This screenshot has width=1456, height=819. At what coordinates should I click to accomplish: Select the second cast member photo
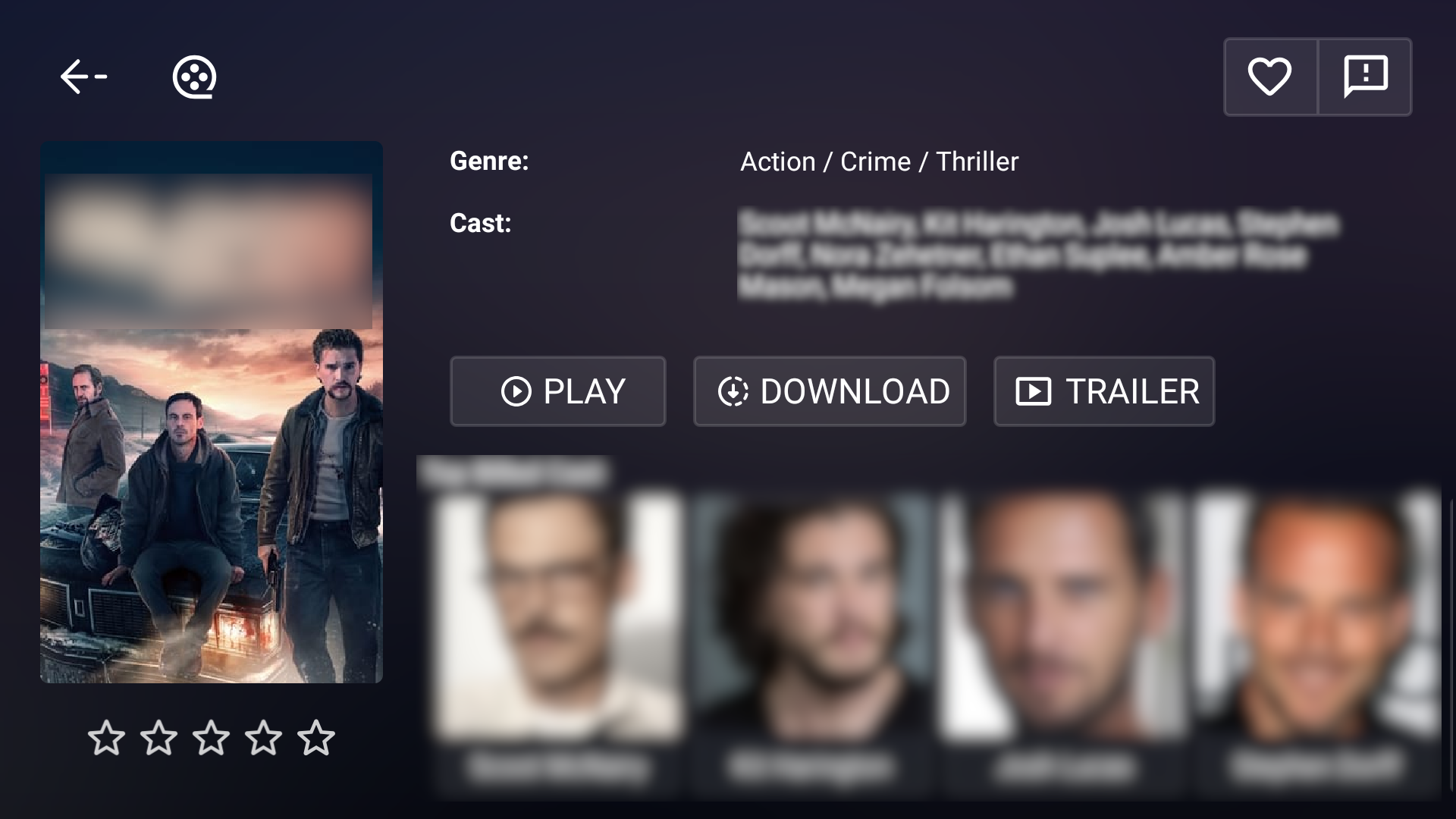pyautogui.click(x=811, y=615)
